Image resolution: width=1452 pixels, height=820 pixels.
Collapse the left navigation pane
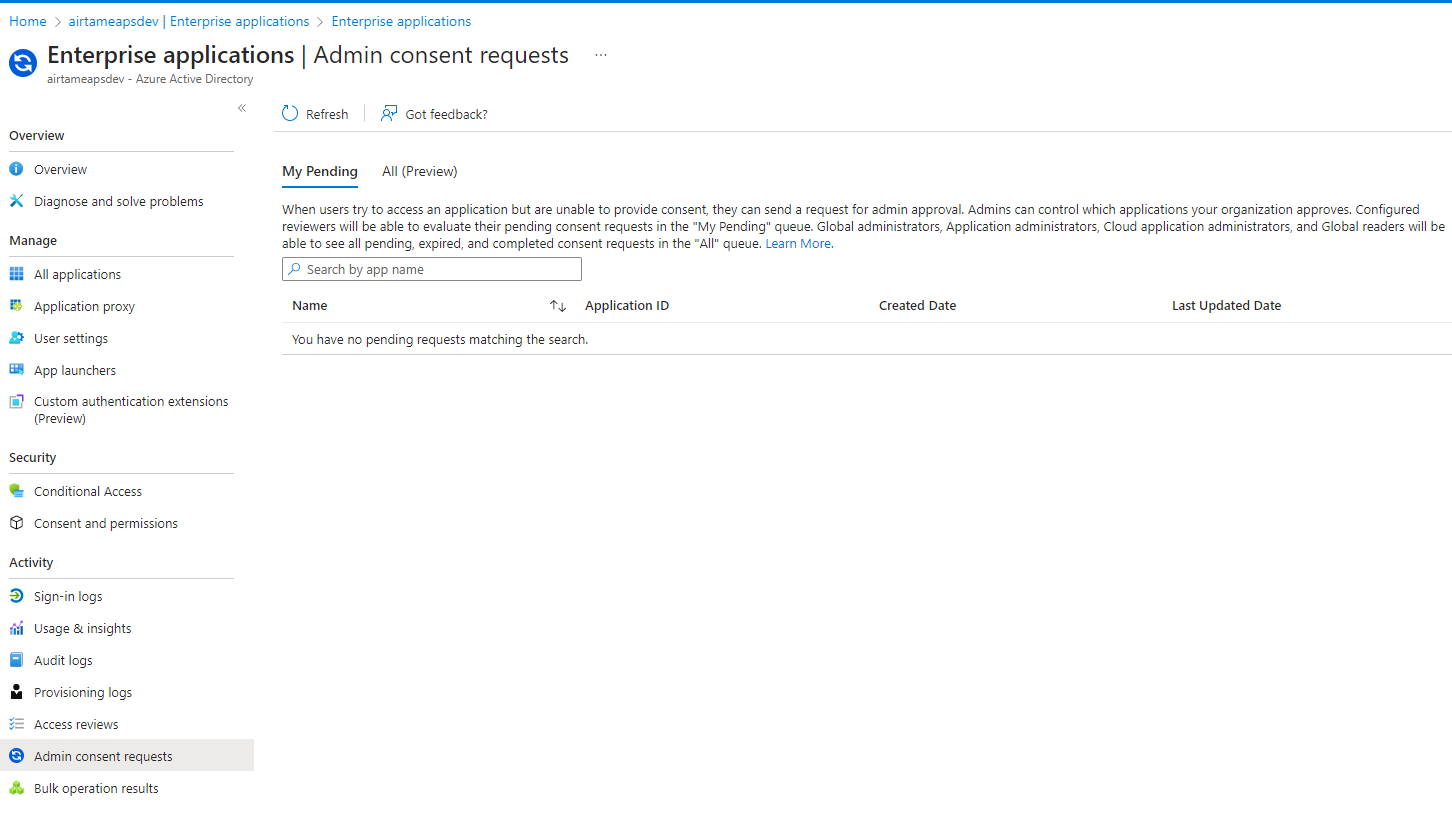[x=241, y=107]
